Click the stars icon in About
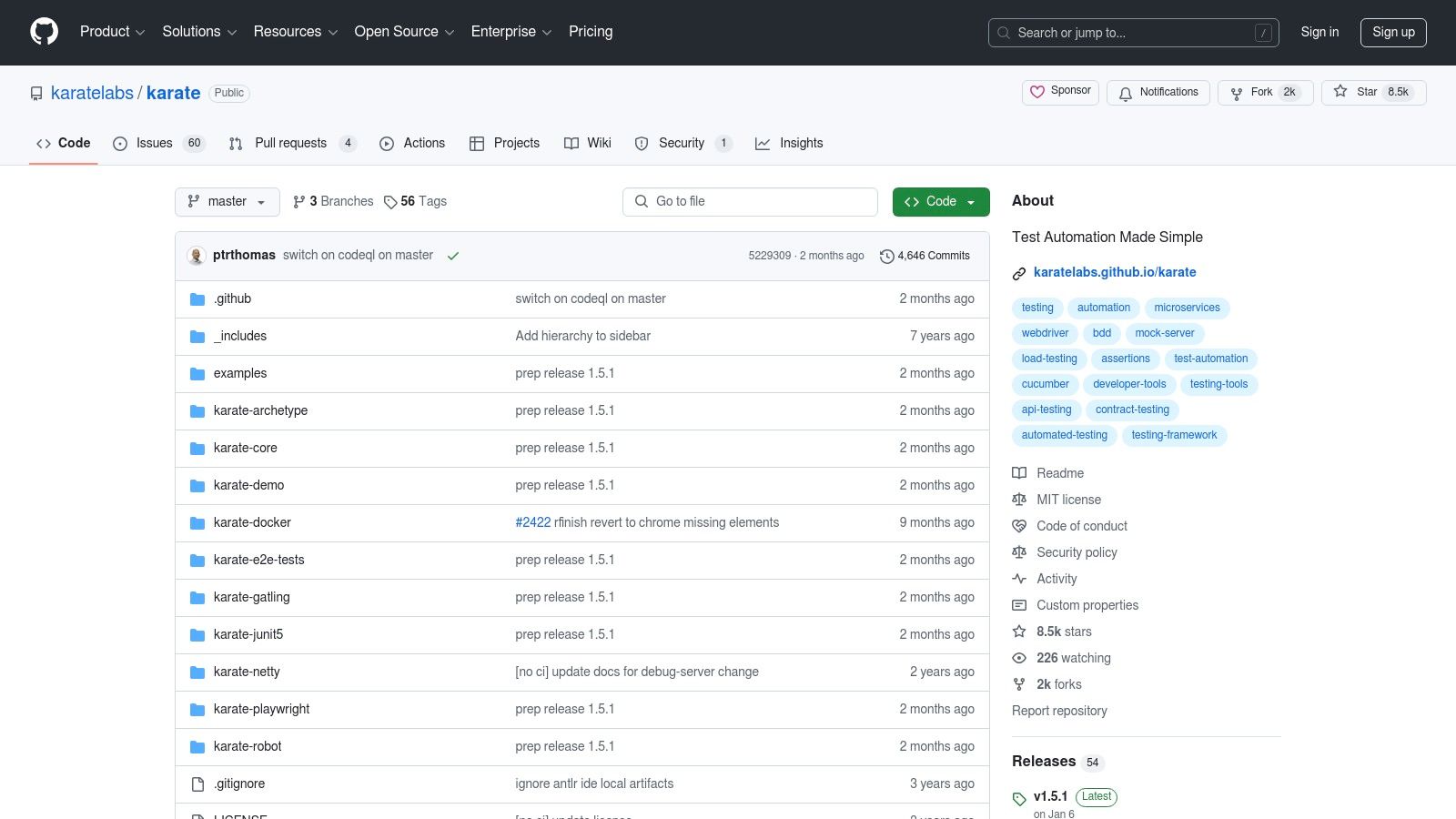1456x819 pixels. (x=1019, y=632)
